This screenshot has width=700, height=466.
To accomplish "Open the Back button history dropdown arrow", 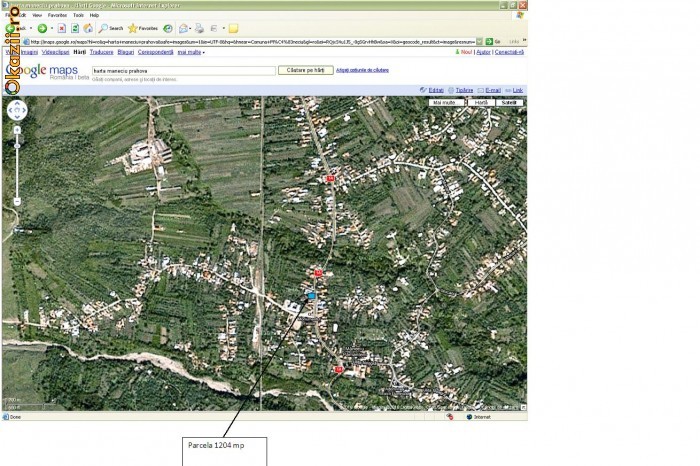I will tap(31, 29).
